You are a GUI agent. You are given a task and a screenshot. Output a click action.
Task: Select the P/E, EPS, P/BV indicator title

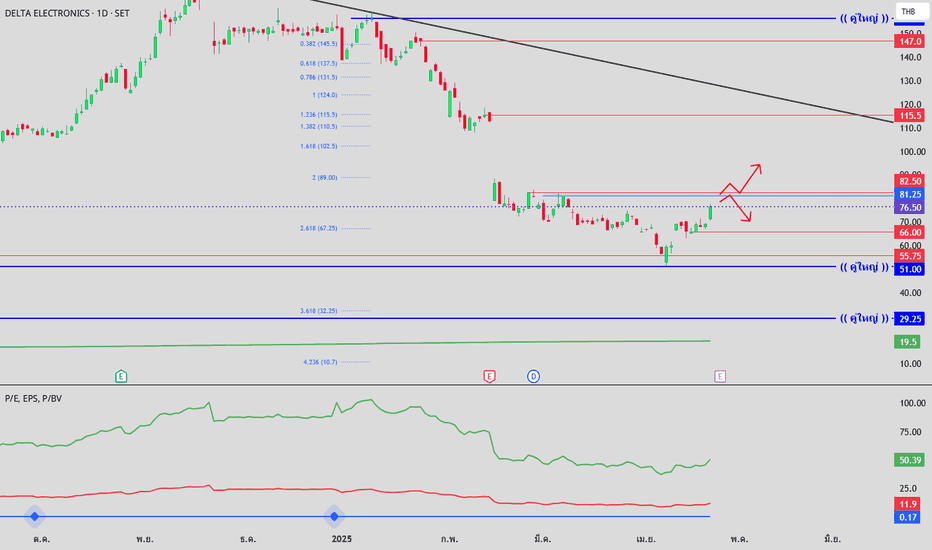click(33, 398)
